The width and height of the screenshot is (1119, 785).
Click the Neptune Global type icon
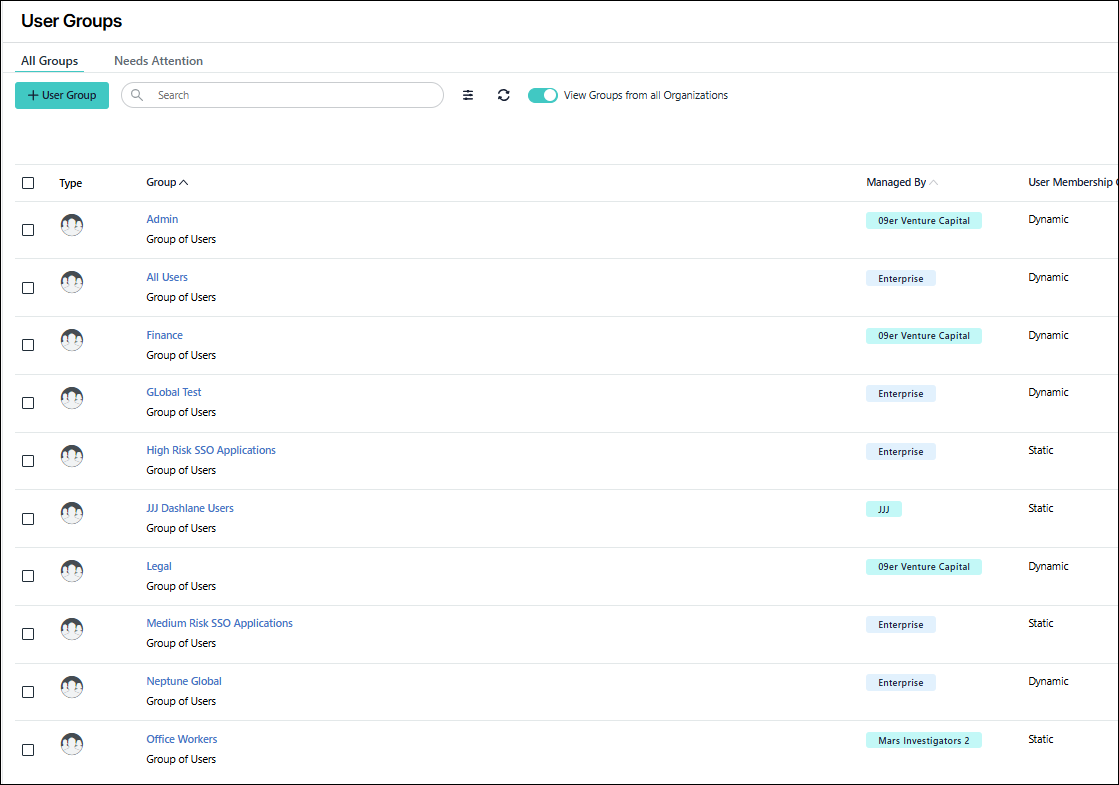point(71,687)
